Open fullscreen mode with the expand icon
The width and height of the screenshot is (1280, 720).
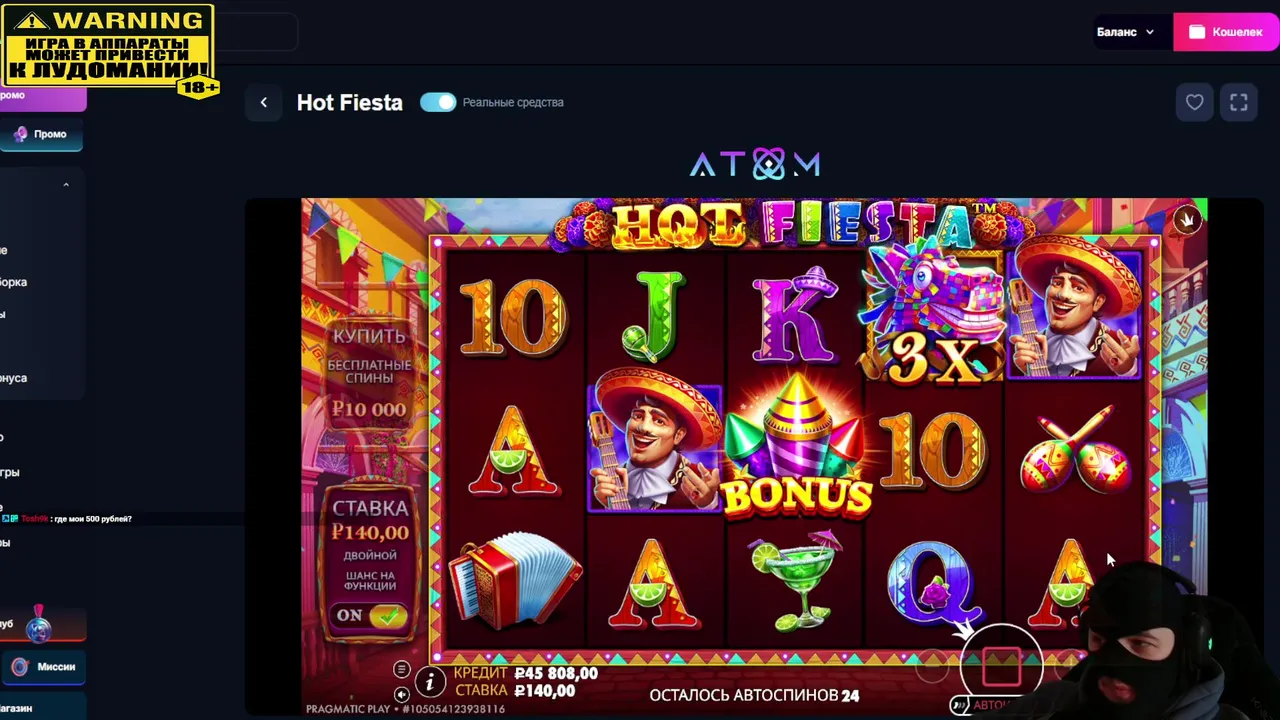(x=1238, y=102)
